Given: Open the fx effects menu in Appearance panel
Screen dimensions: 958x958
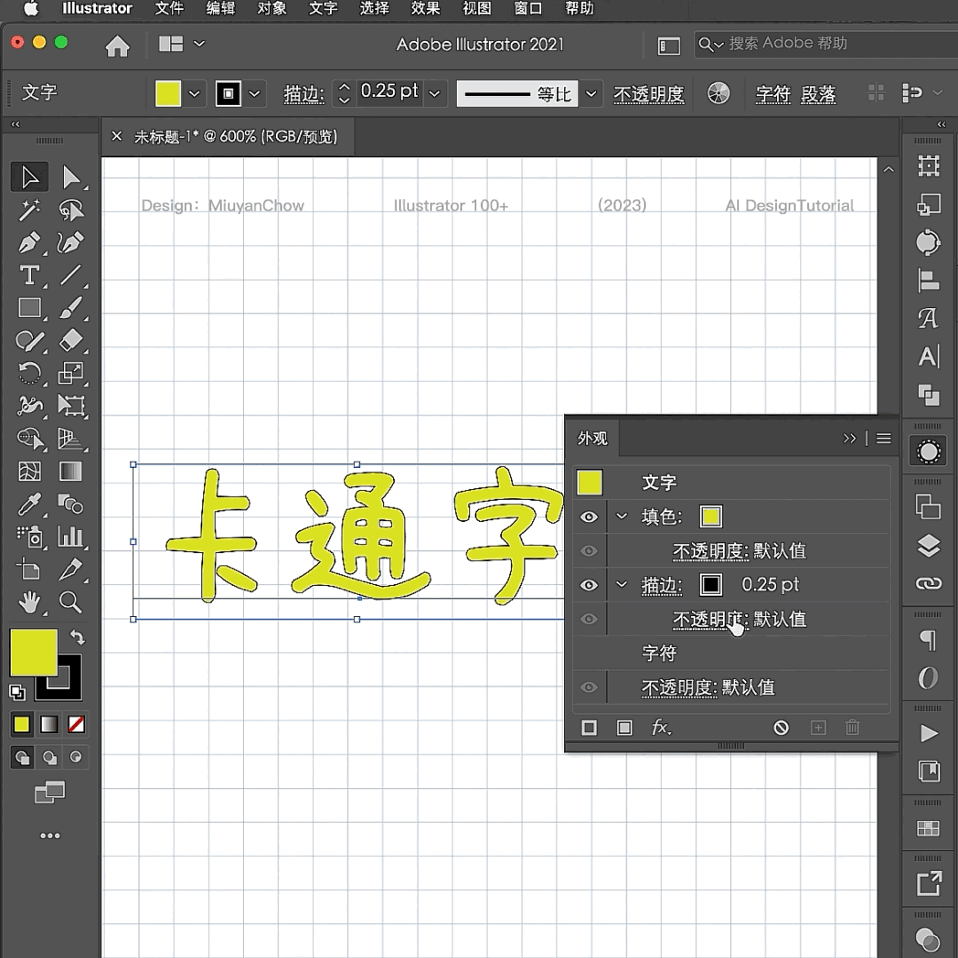Looking at the screenshot, I should [660, 727].
